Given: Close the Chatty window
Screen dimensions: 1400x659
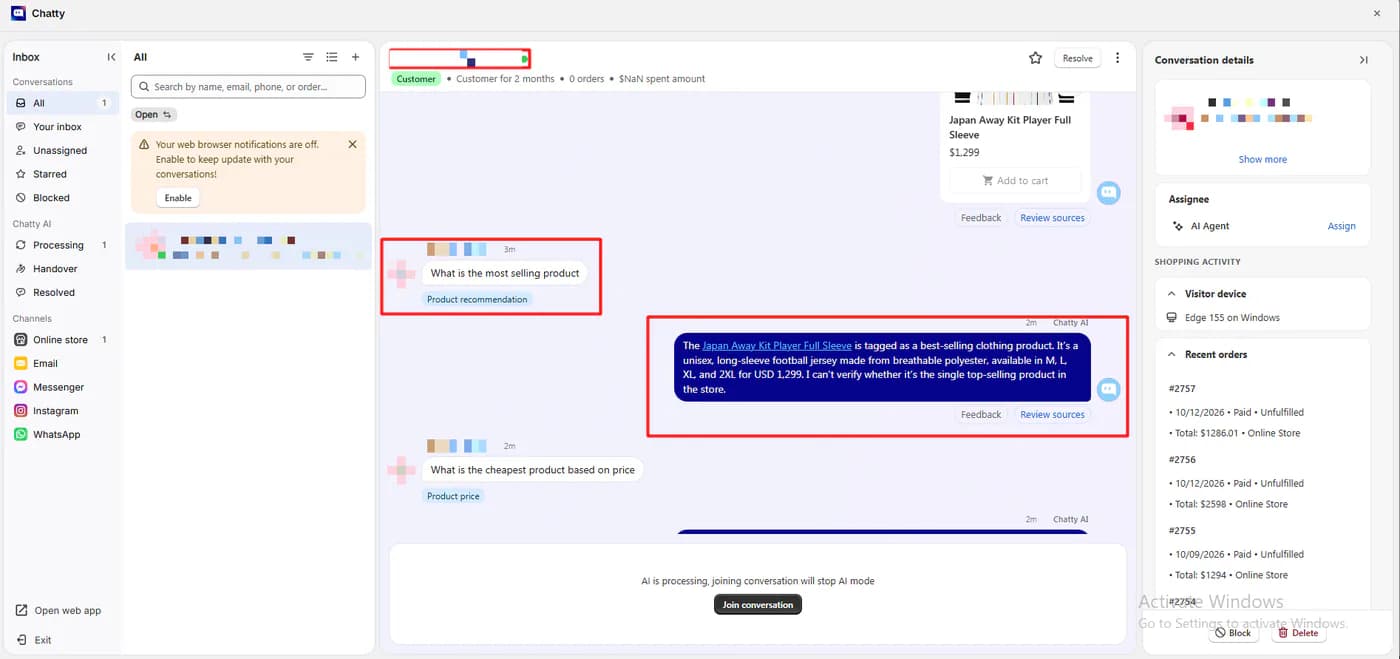Looking at the screenshot, I should [1377, 13].
